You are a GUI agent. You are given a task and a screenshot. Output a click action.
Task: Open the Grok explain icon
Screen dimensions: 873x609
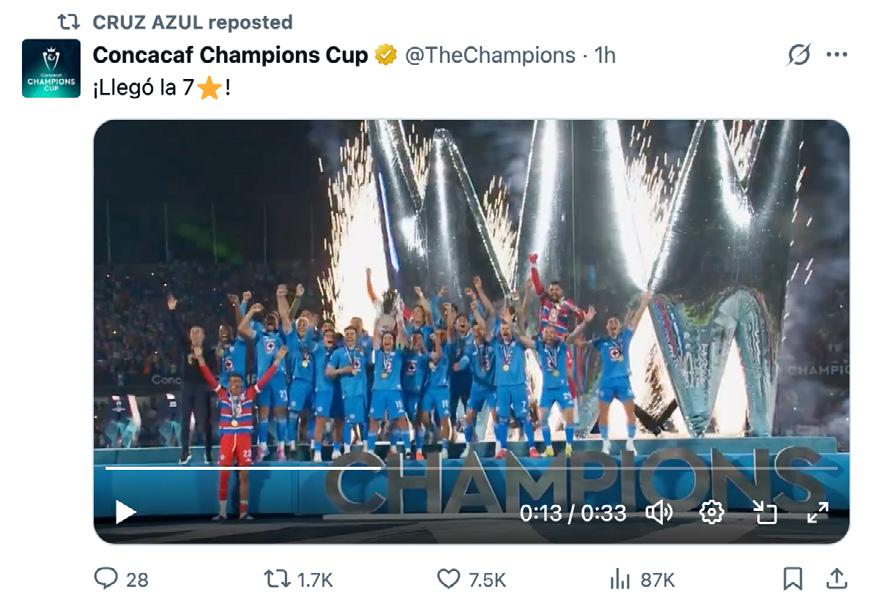[798, 55]
